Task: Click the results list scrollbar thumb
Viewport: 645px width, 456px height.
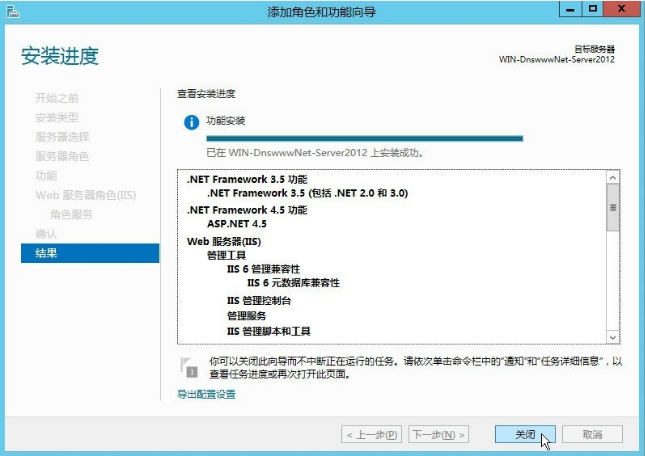Action: (x=613, y=207)
